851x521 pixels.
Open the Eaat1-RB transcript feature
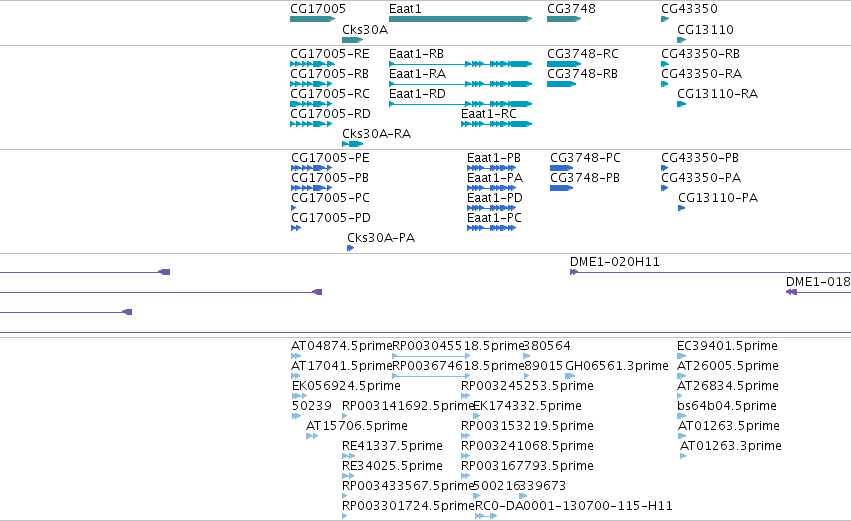[x=460, y=64]
